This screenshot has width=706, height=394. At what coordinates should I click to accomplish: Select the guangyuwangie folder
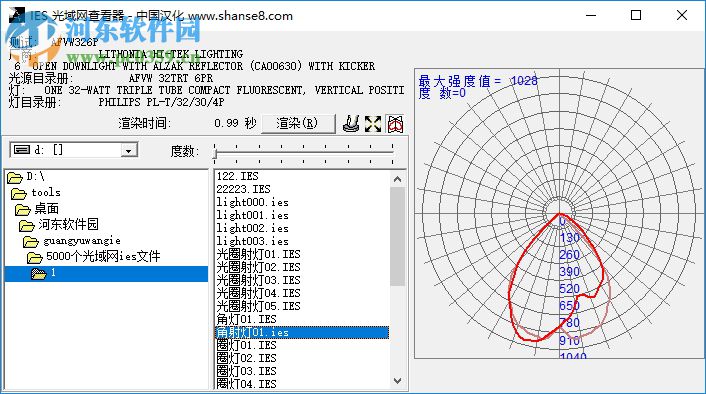pos(72,241)
